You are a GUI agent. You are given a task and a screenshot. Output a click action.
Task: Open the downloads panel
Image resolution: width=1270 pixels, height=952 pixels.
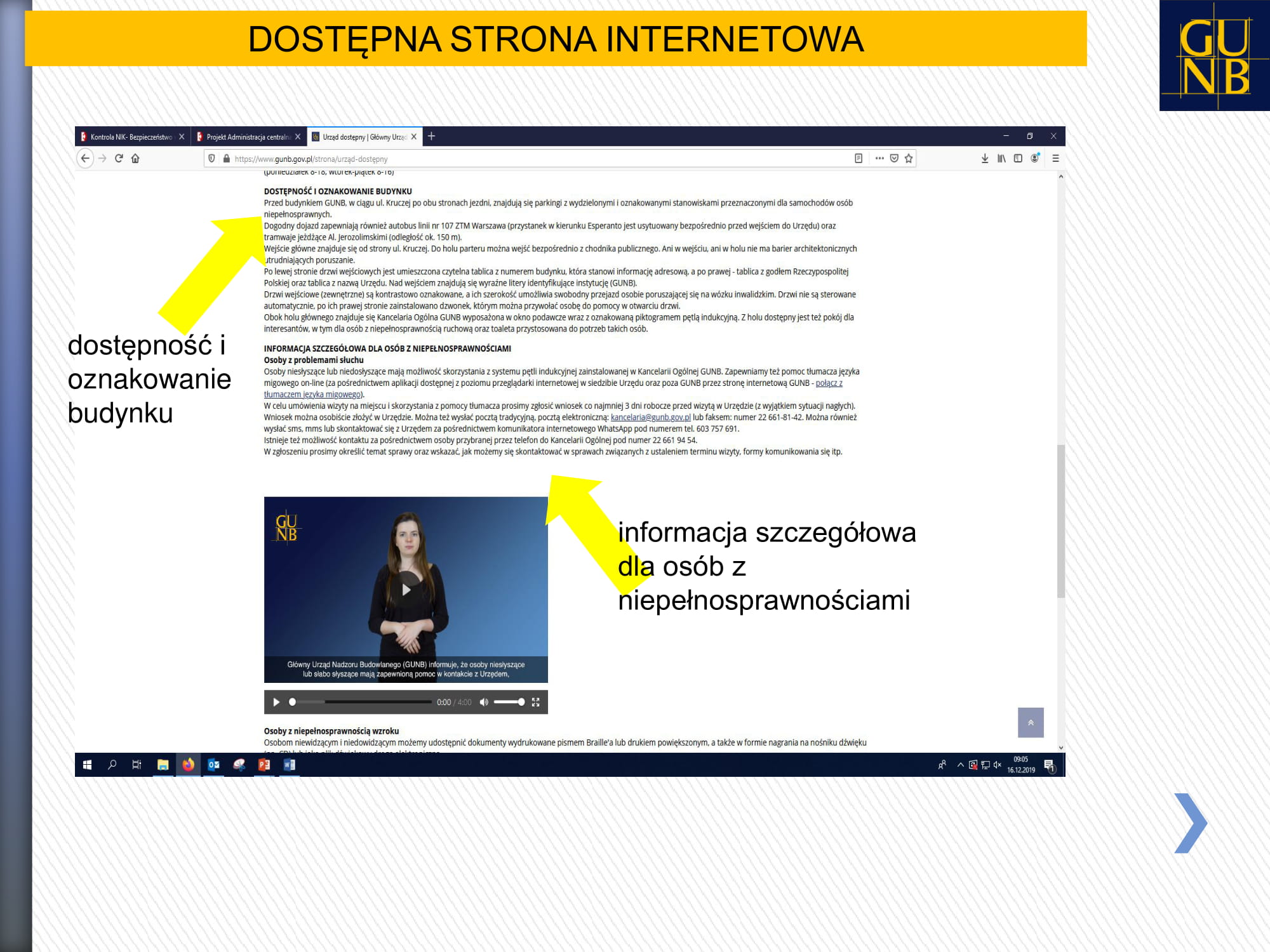(x=985, y=159)
